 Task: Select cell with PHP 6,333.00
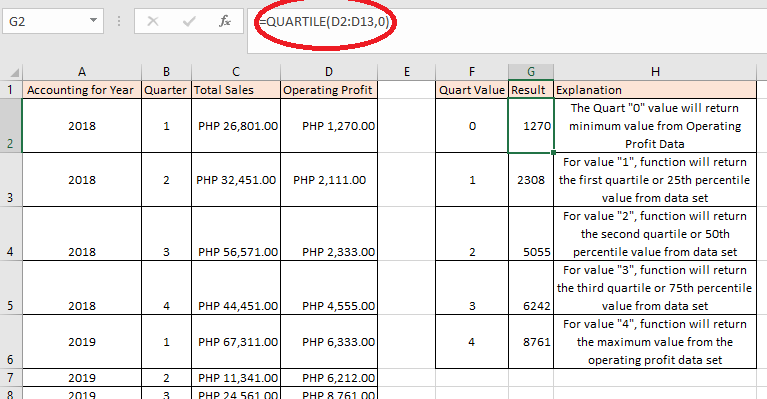pos(329,341)
